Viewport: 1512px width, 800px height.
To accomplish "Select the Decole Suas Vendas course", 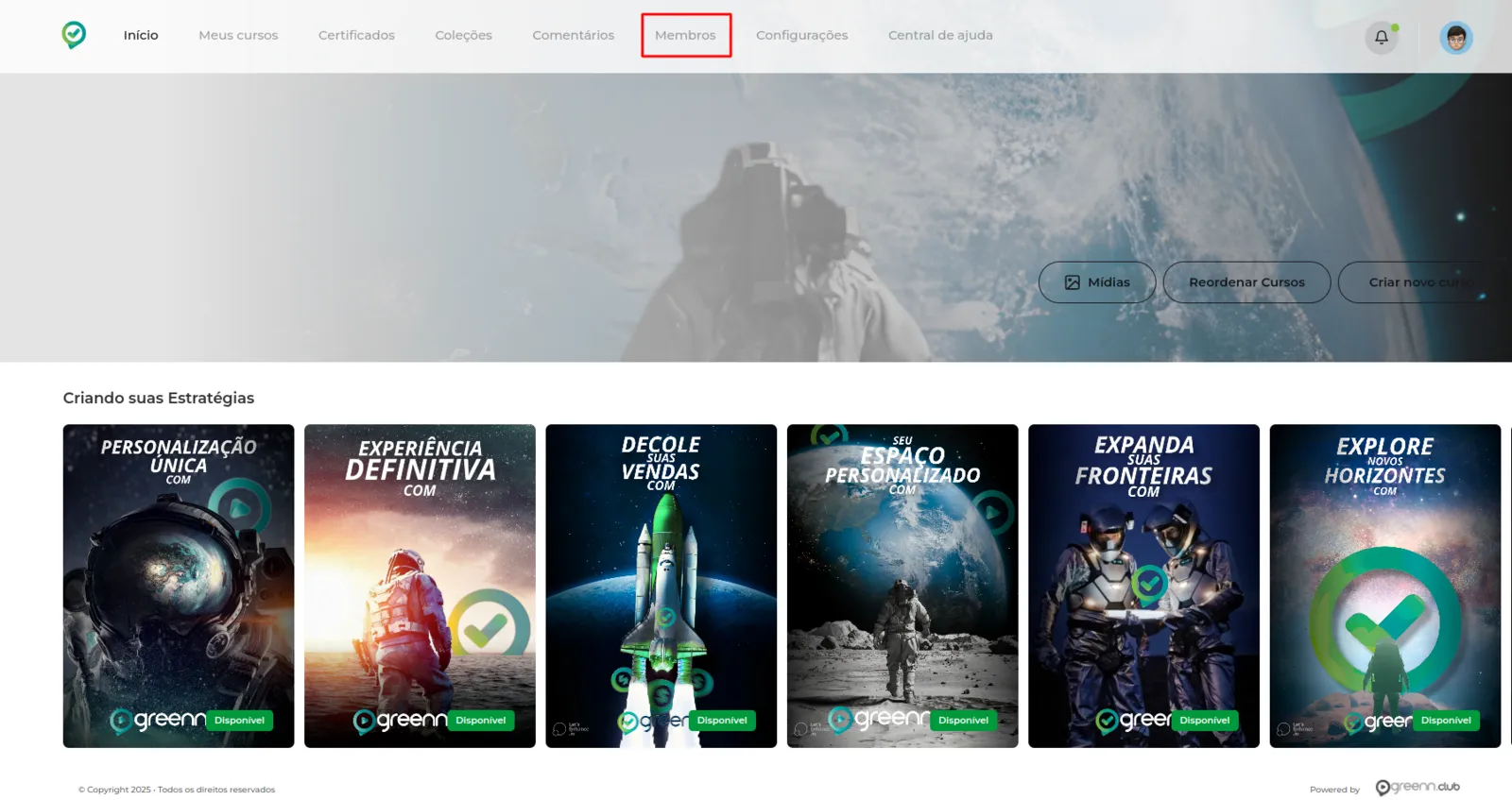I will [661, 586].
